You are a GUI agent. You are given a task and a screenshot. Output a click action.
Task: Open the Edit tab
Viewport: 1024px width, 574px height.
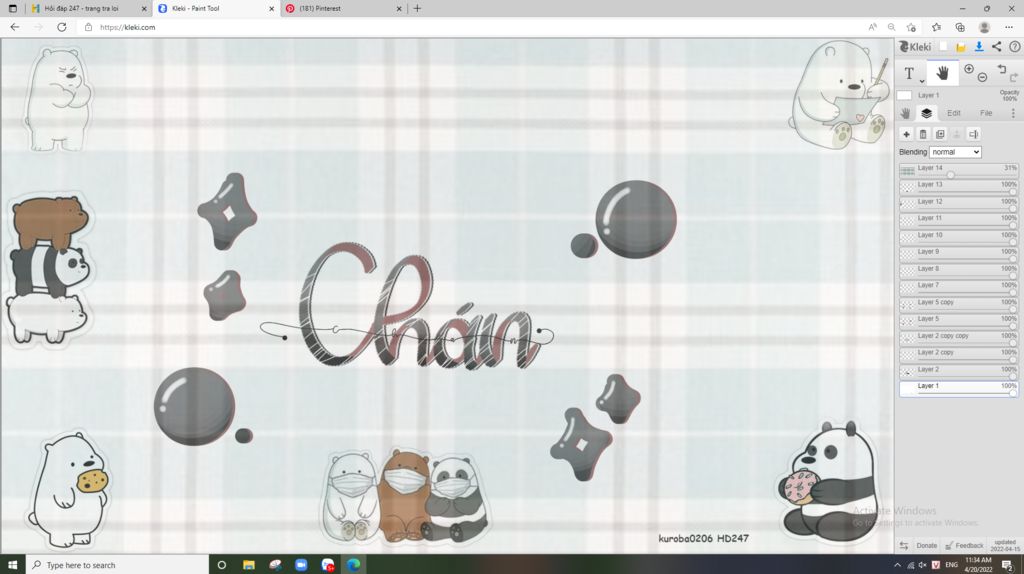click(953, 113)
